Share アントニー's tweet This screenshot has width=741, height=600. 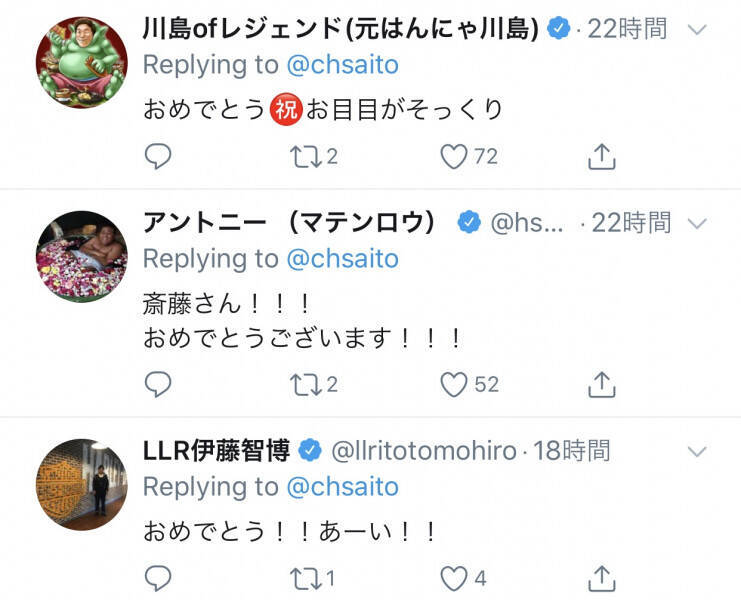600,383
